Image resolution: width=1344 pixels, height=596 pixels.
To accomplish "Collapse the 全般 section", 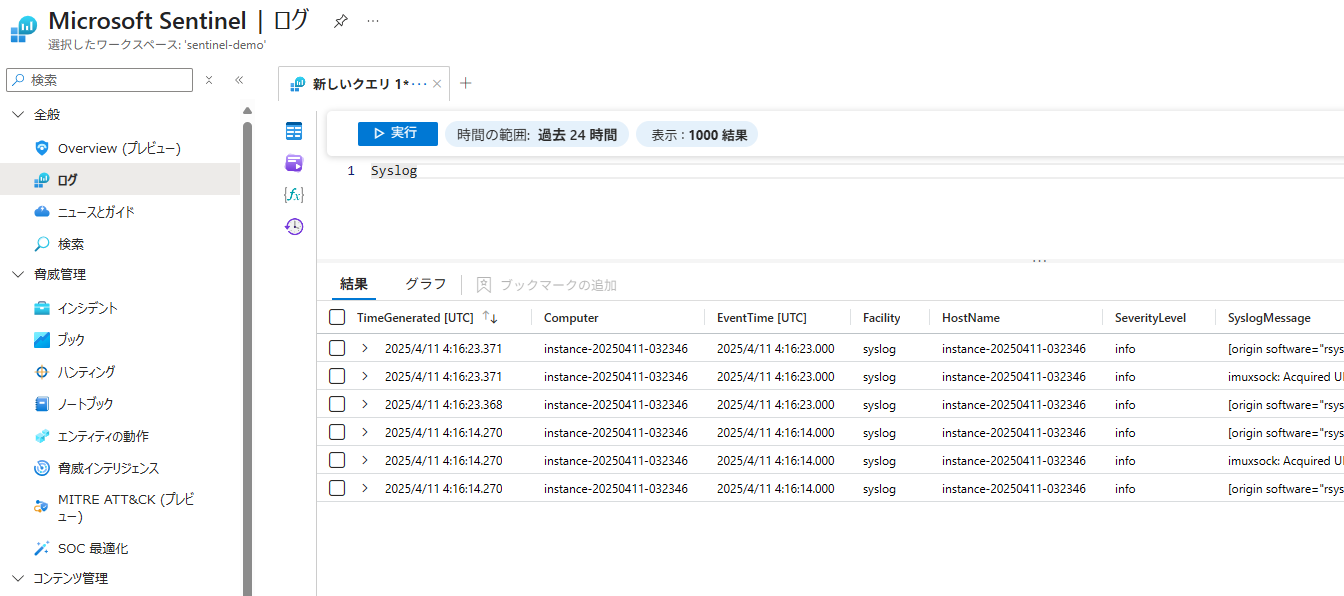I will click(x=17, y=115).
